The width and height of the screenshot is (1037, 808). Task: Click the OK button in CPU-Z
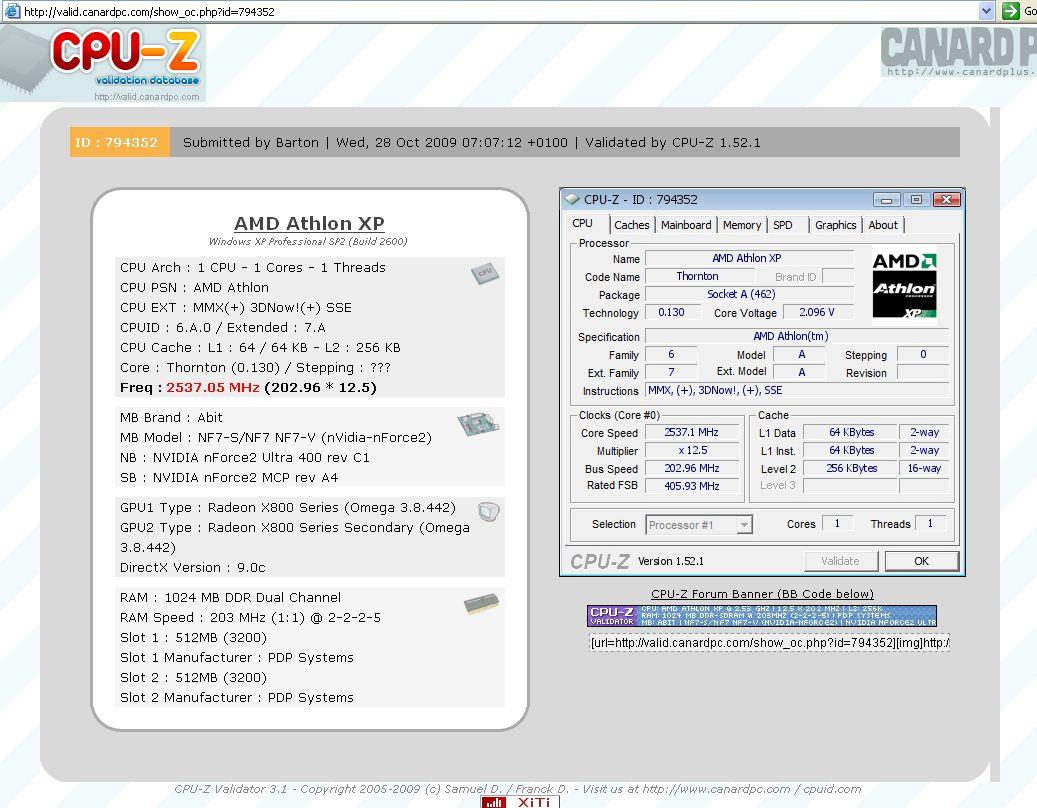pos(921,561)
